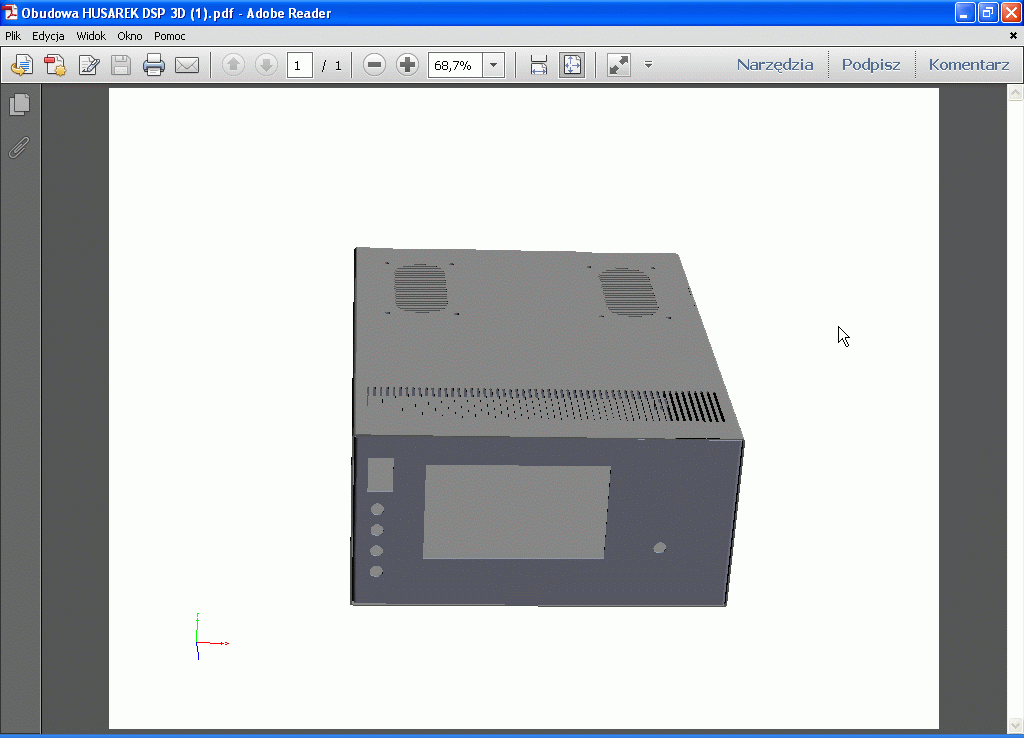Click the Send by email envelope icon
Image resolution: width=1024 pixels, height=738 pixels.
pos(187,66)
